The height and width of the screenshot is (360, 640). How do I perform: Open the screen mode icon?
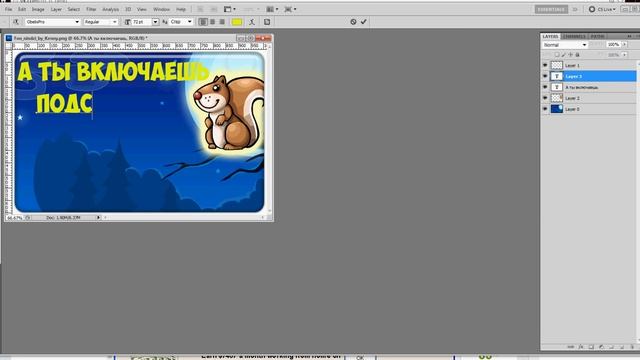click(x=290, y=9)
